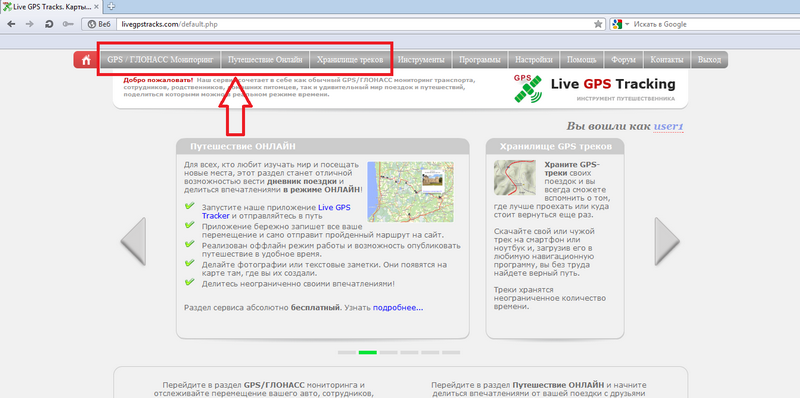Open Путешествие Онлайн menu item

[265, 60]
